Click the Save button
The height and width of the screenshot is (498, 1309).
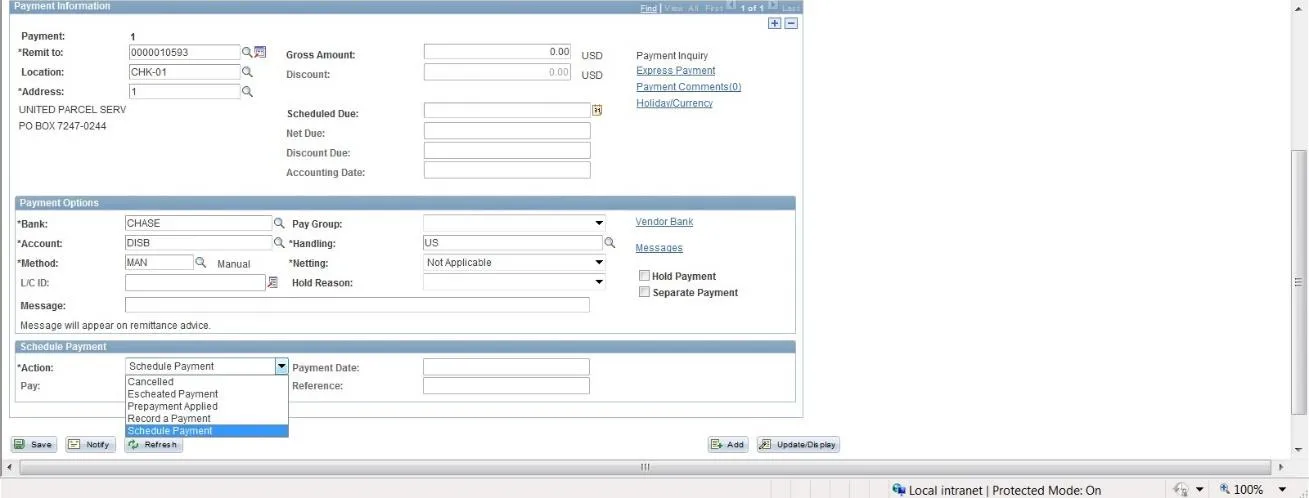click(34, 444)
